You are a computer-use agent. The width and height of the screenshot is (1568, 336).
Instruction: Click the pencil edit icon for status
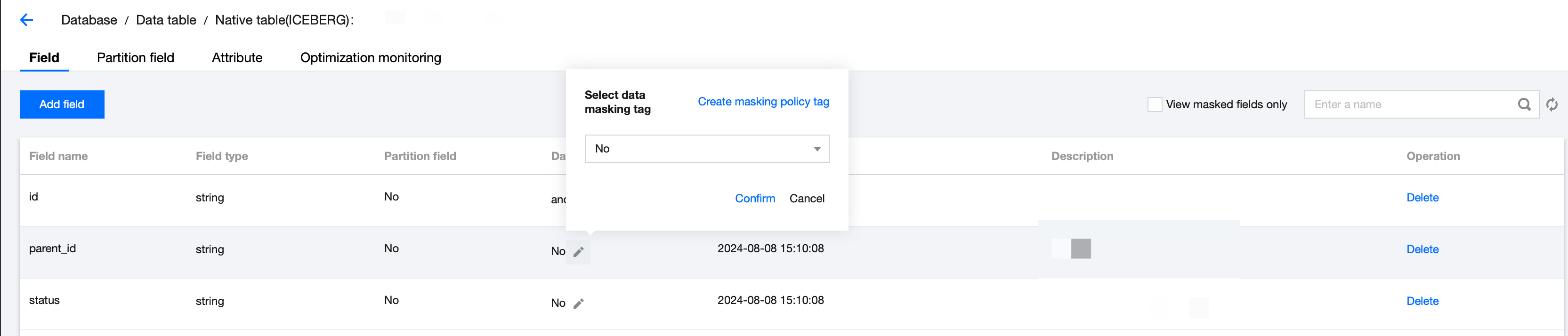click(578, 303)
